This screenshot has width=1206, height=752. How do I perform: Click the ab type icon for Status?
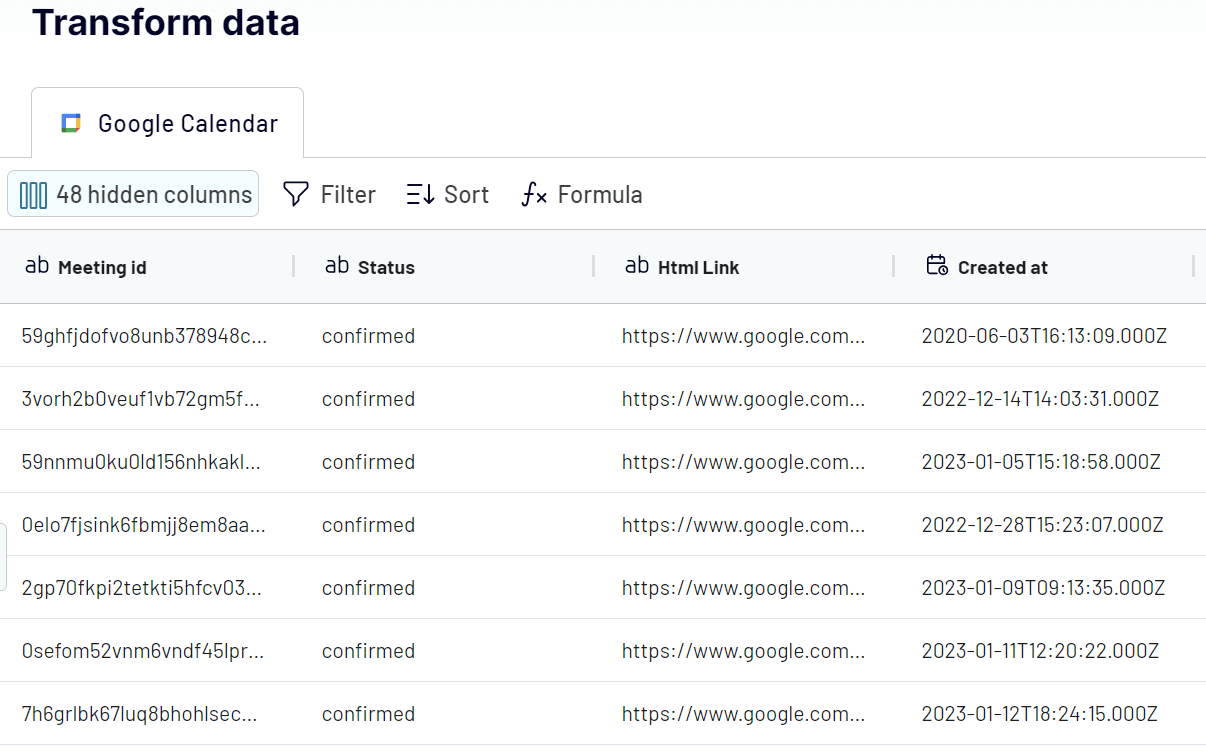pyautogui.click(x=337, y=265)
